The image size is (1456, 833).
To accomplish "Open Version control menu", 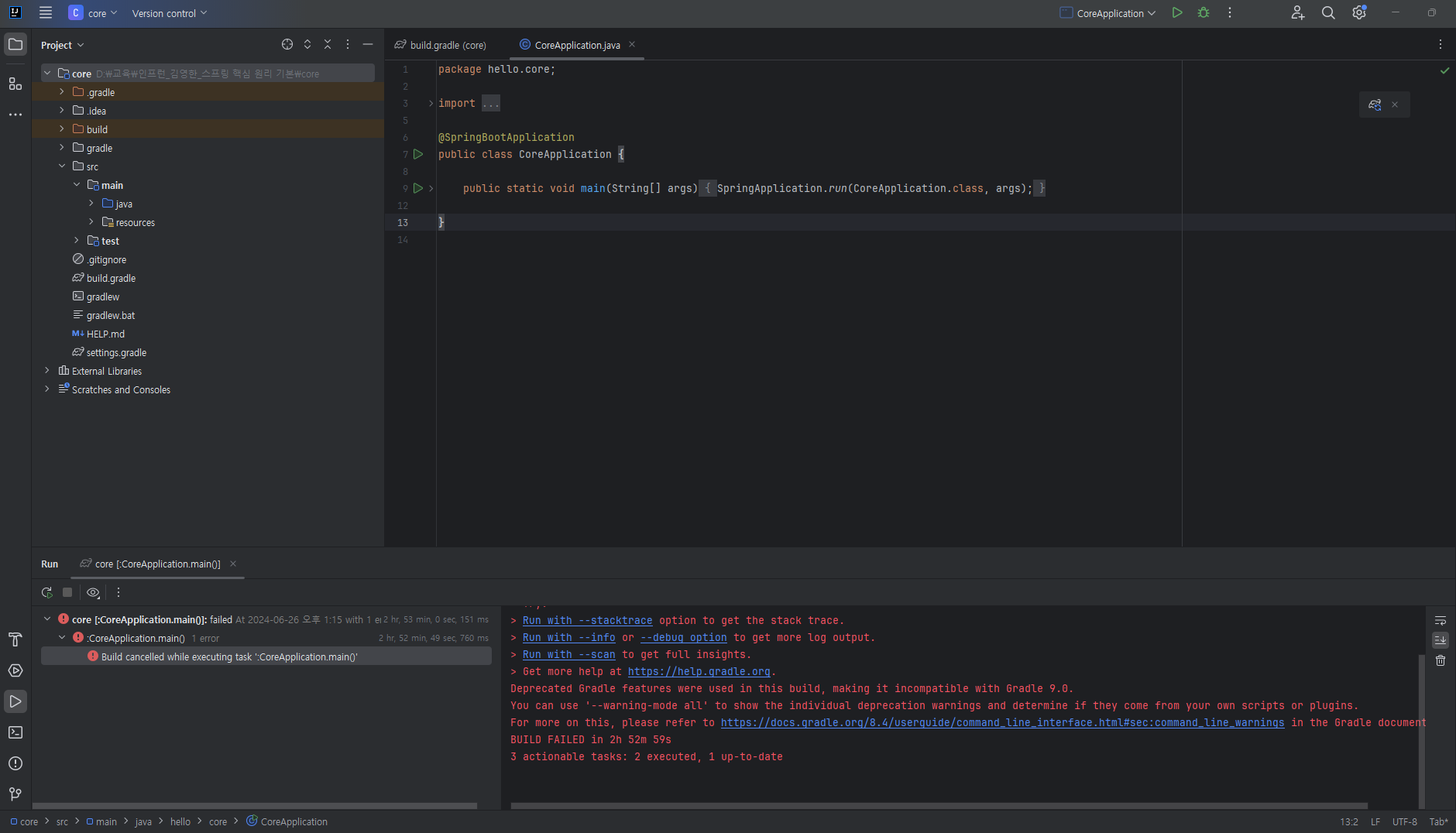I will 170,12.
